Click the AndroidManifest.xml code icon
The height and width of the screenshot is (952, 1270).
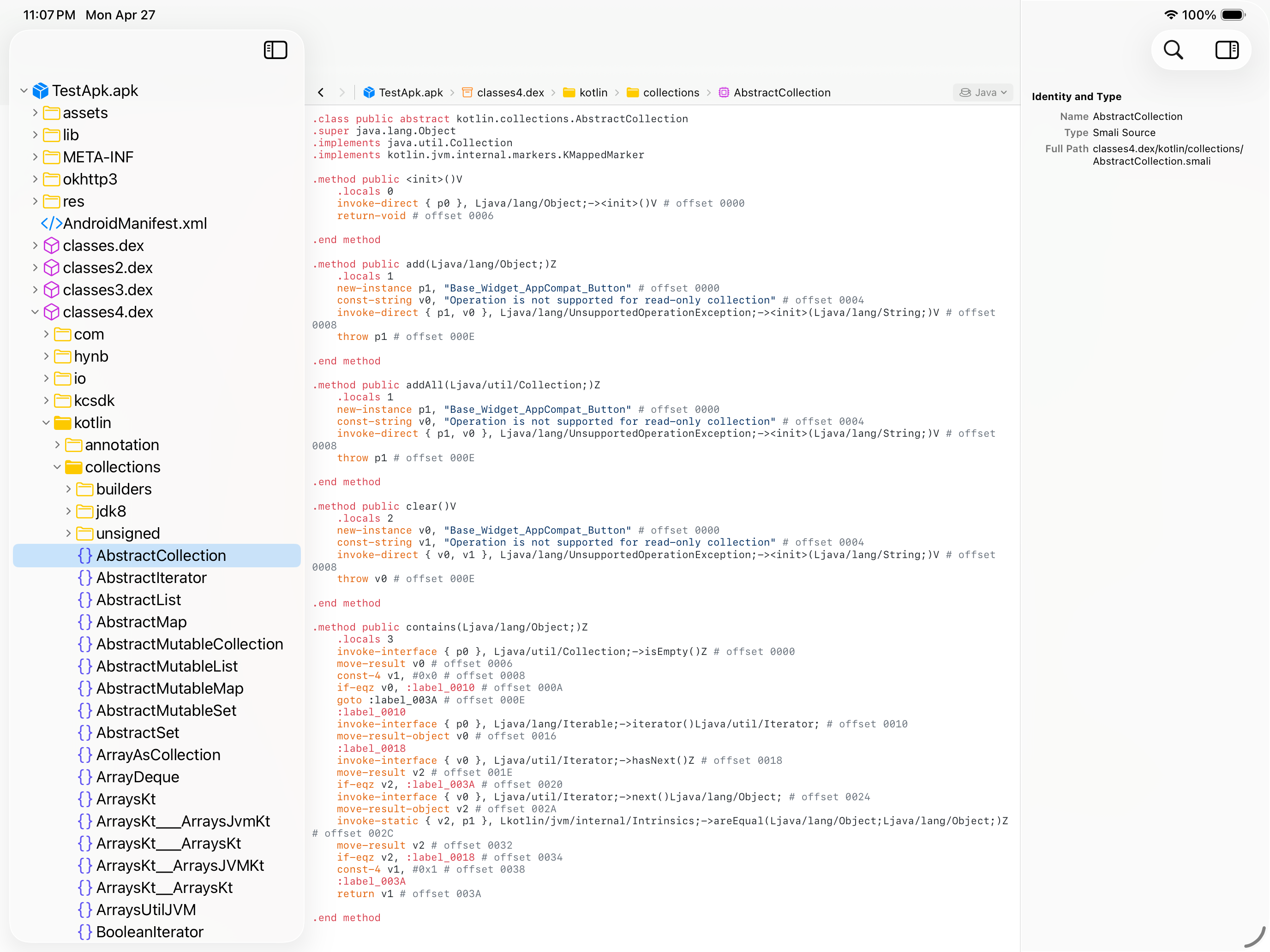click(x=51, y=223)
